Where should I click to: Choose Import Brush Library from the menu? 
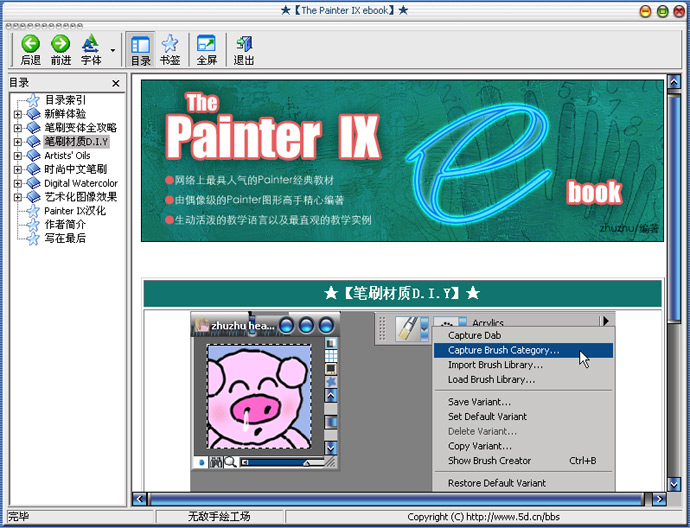pyautogui.click(x=495, y=365)
